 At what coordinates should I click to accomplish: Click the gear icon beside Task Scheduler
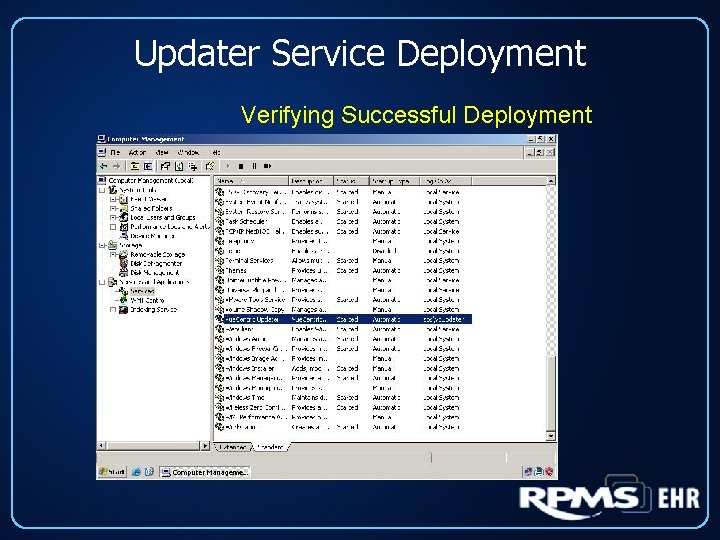click(219, 221)
